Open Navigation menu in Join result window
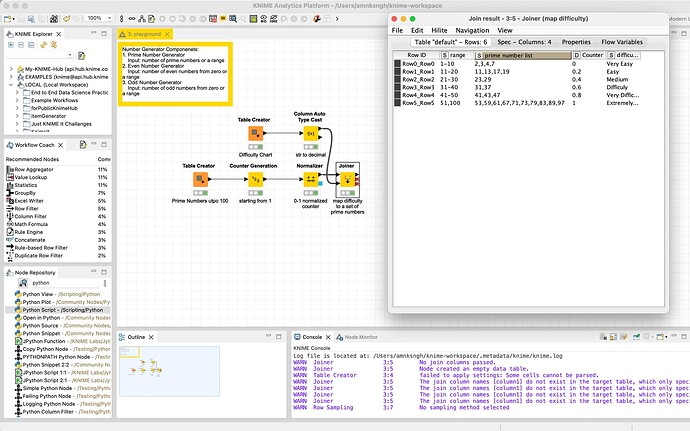This screenshot has height=431, width=690. click(x=472, y=30)
